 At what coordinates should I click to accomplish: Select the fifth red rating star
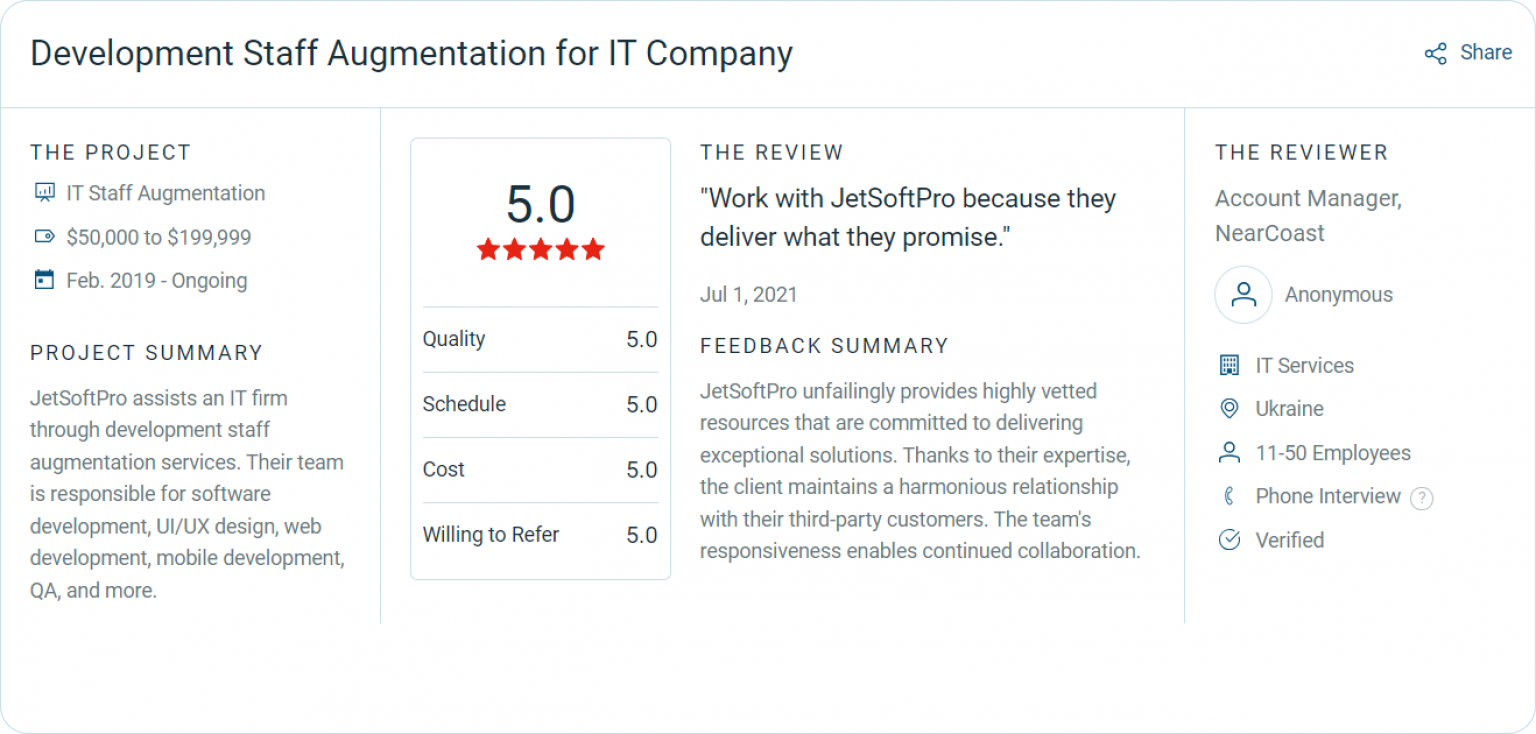click(591, 250)
